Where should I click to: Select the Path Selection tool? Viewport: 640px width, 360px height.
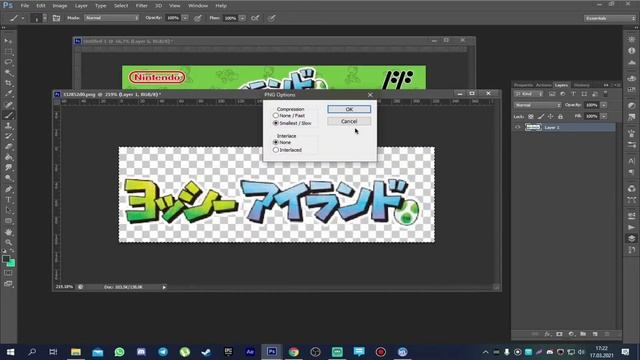[x=8, y=211]
